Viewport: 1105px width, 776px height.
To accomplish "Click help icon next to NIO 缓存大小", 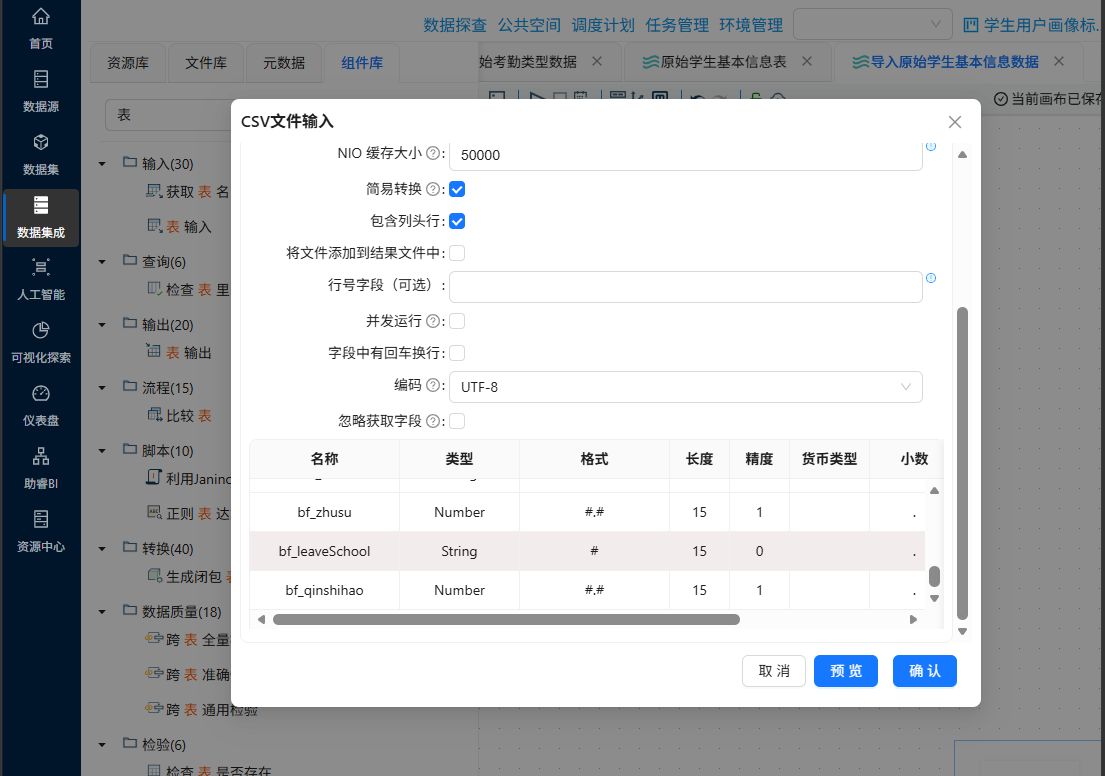I will pos(433,153).
